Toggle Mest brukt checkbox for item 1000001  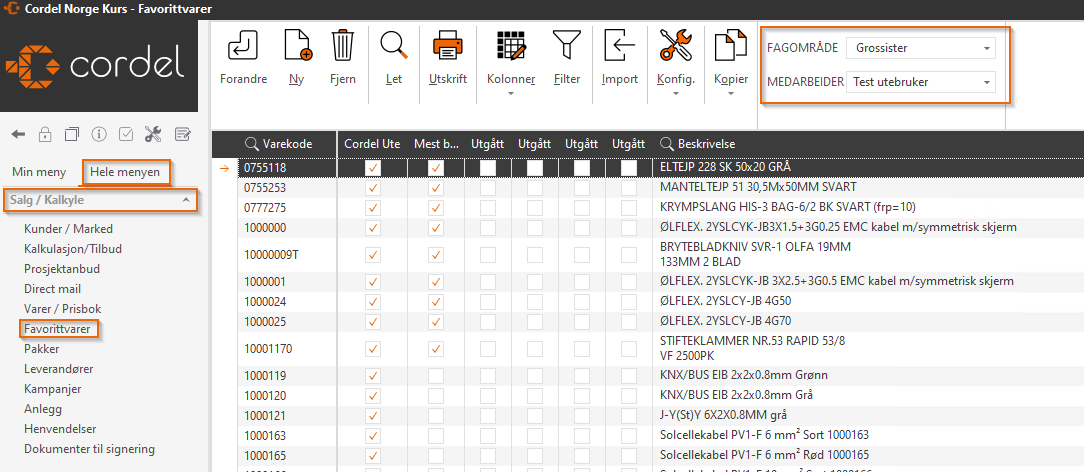pyautogui.click(x=436, y=282)
